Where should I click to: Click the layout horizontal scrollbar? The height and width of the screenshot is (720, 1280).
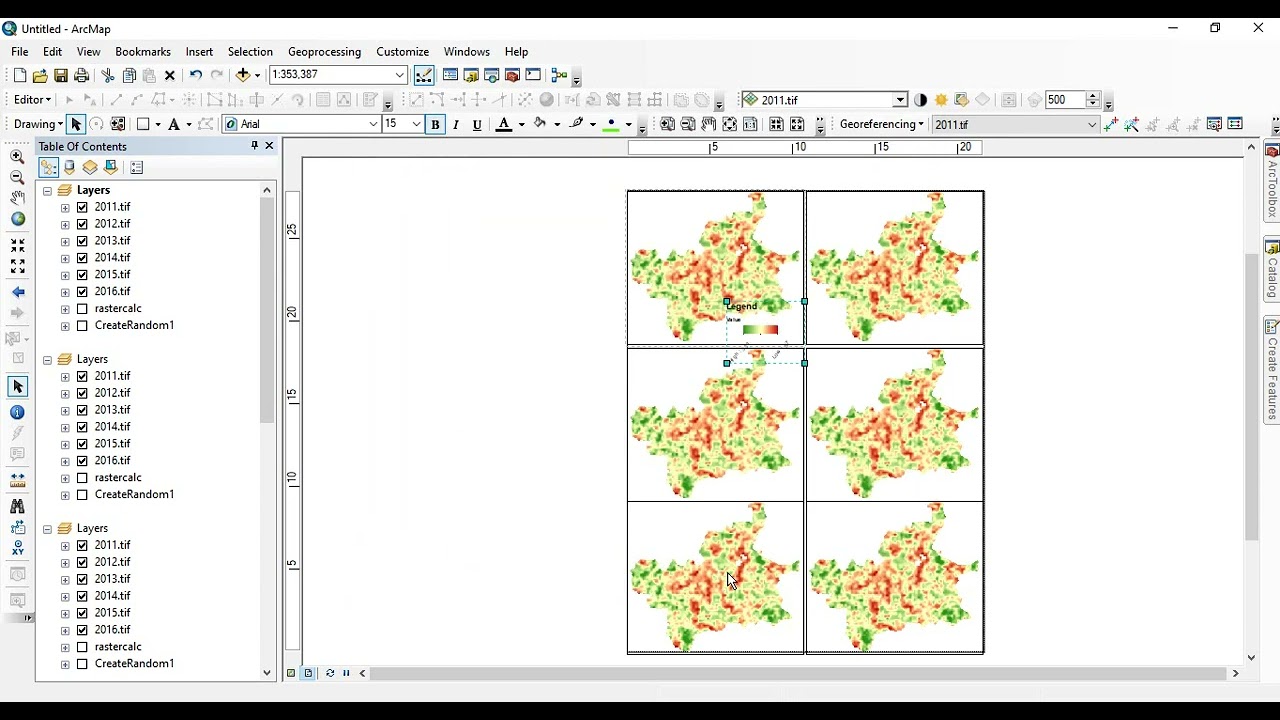click(799, 673)
